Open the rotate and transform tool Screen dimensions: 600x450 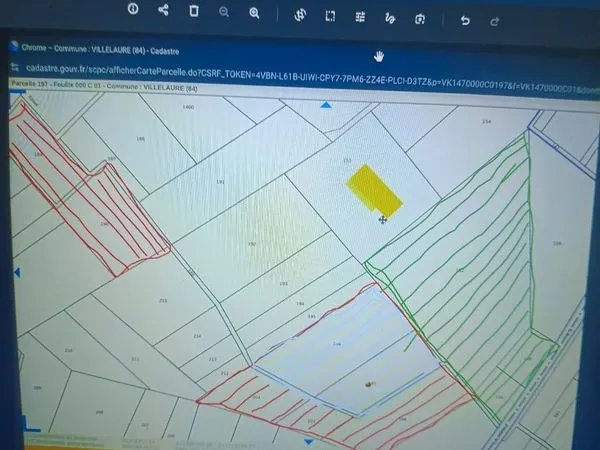click(x=300, y=15)
